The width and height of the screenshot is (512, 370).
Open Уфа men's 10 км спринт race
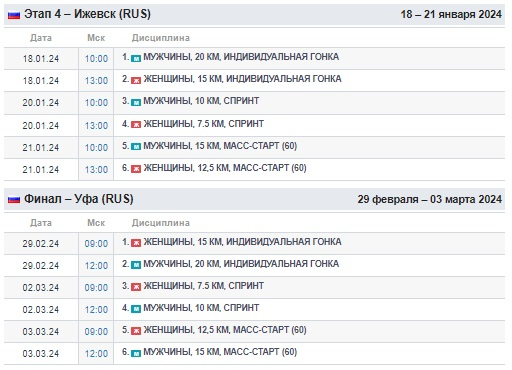click(x=201, y=308)
